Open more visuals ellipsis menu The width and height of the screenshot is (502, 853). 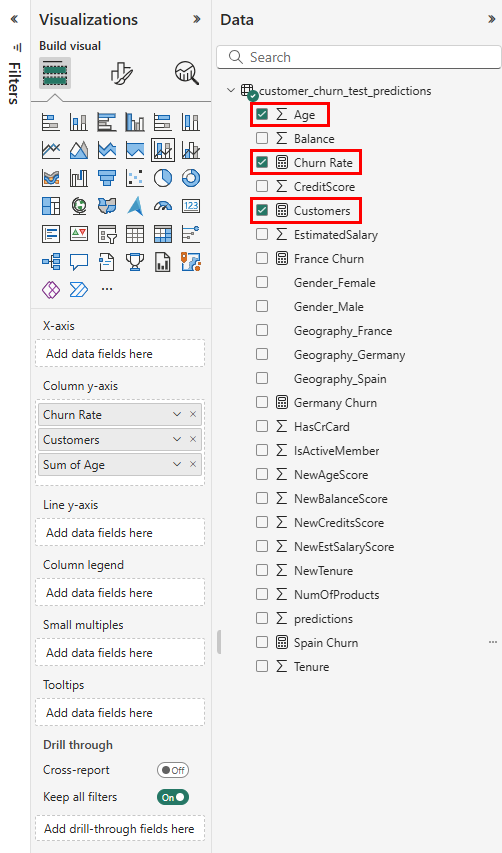[107, 289]
